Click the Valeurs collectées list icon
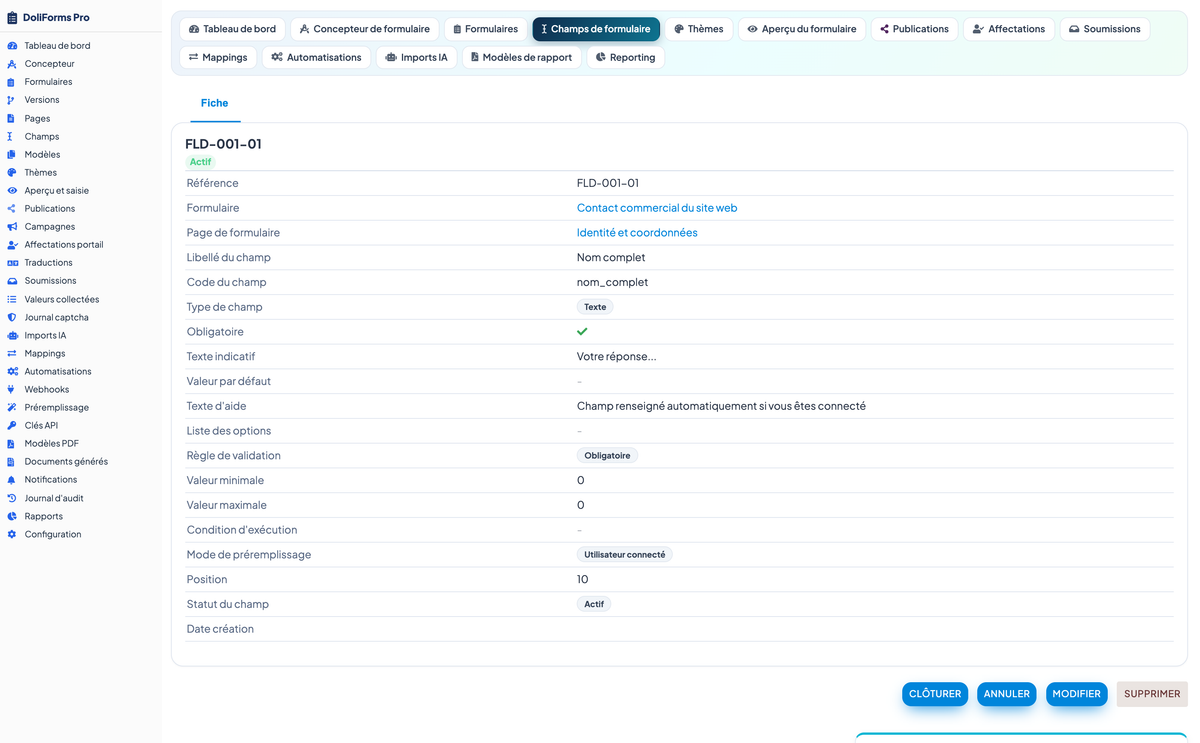This screenshot has height=743, width=1200. point(12,299)
